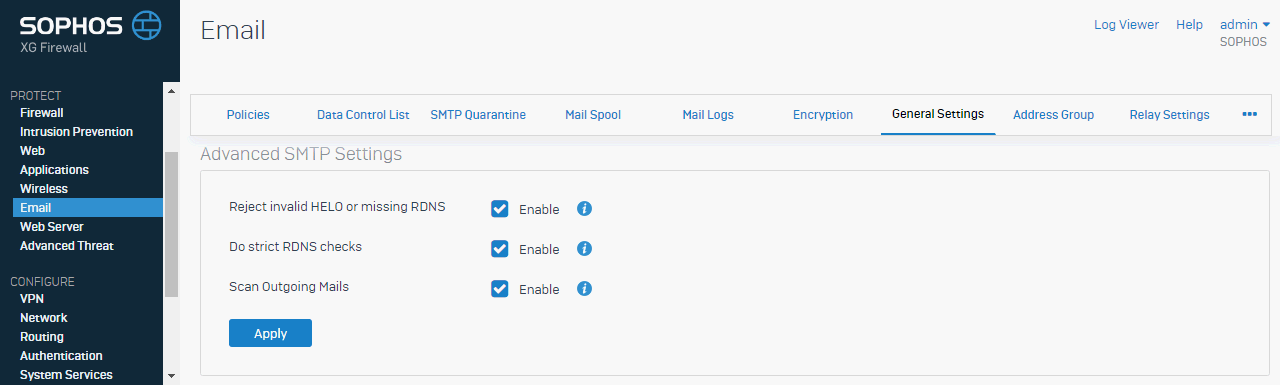Viewport: 1280px width, 385px height.
Task: Disable Scan Outgoing Mails checkbox
Action: click(500, 289)
